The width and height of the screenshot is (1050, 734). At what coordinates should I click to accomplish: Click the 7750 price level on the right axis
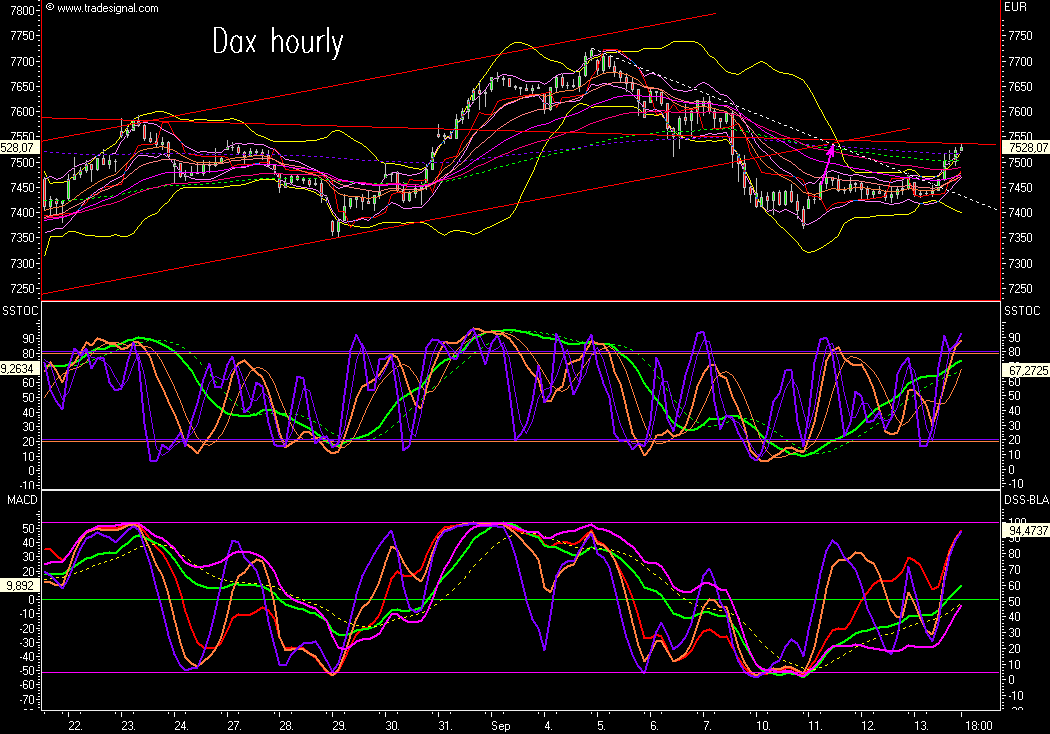pos(1021,36)
